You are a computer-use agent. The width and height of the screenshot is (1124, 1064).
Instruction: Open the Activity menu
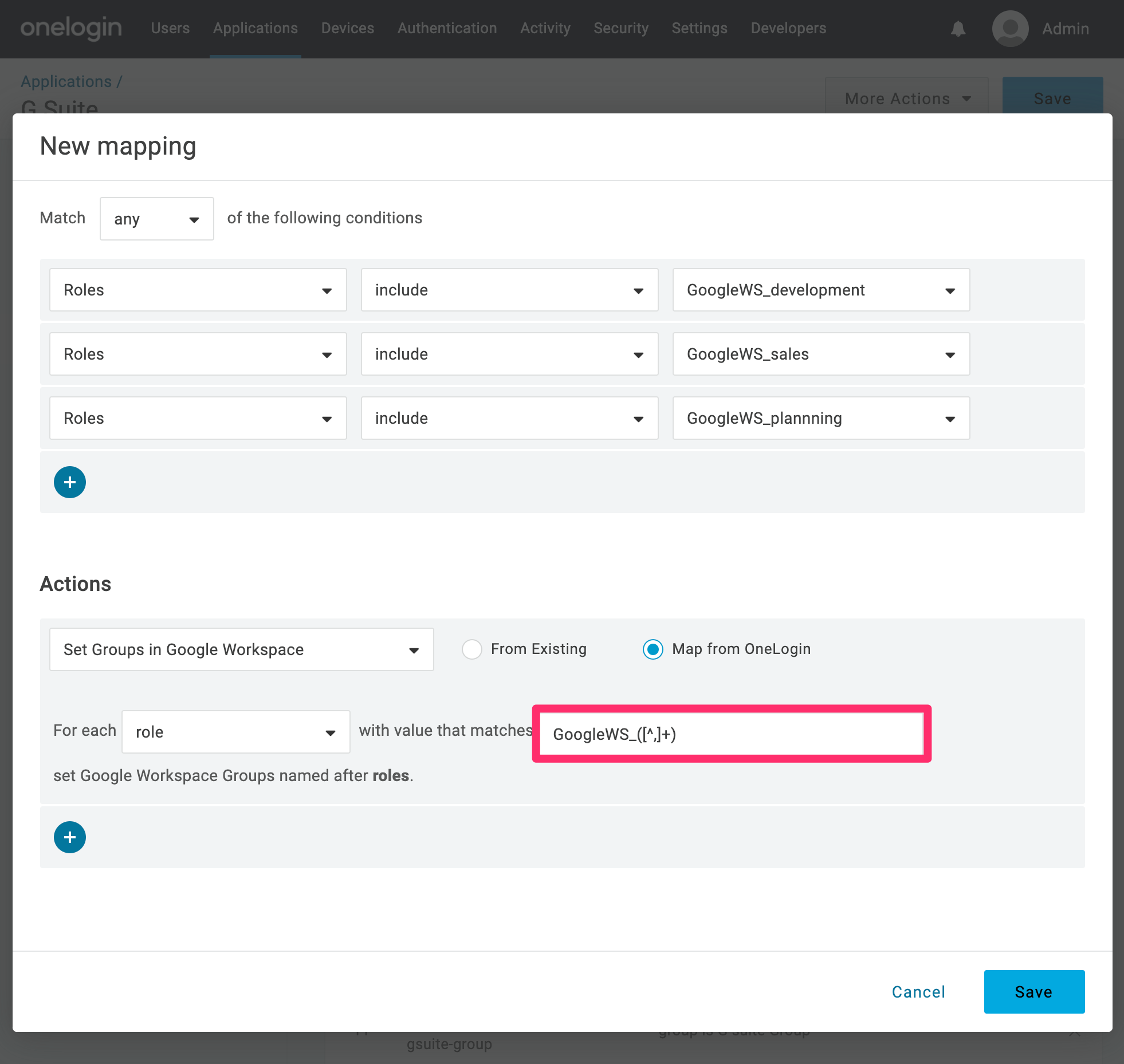point(545,28)
